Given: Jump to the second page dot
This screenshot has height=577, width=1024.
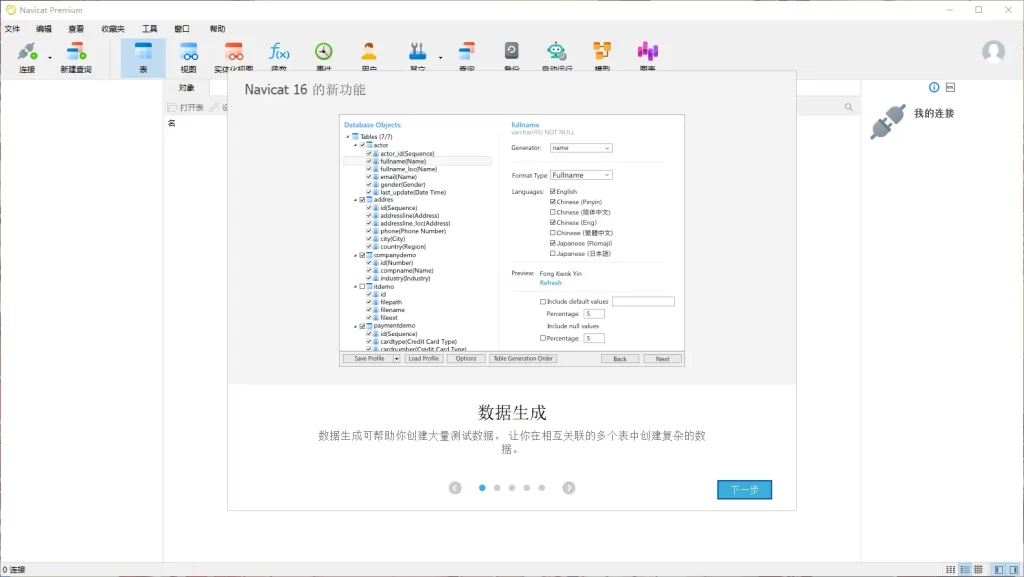Looking at the screenshot, I should [x=497, y=488].
